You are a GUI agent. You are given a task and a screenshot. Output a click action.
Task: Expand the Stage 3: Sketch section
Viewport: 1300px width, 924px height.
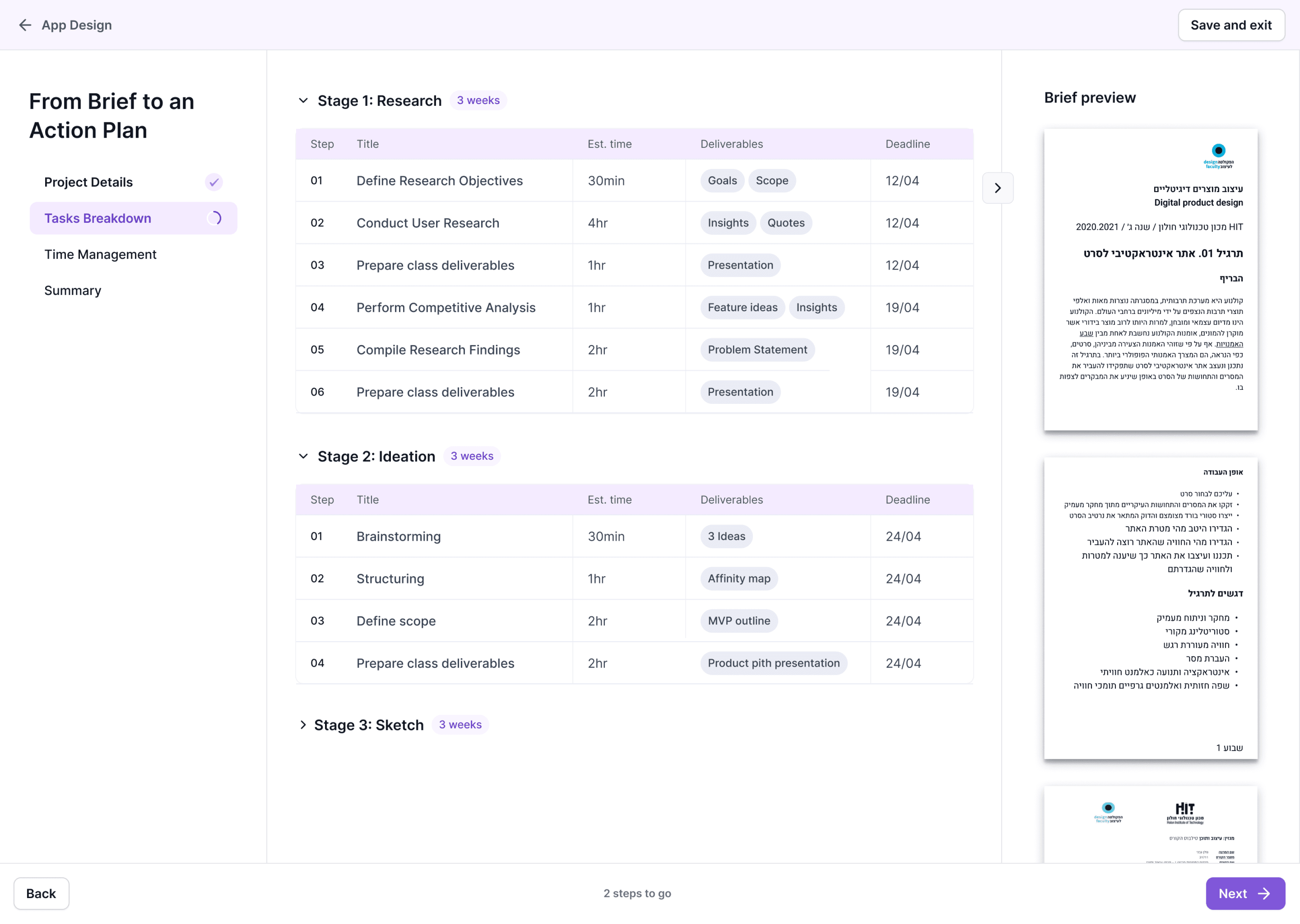(303, 725)
